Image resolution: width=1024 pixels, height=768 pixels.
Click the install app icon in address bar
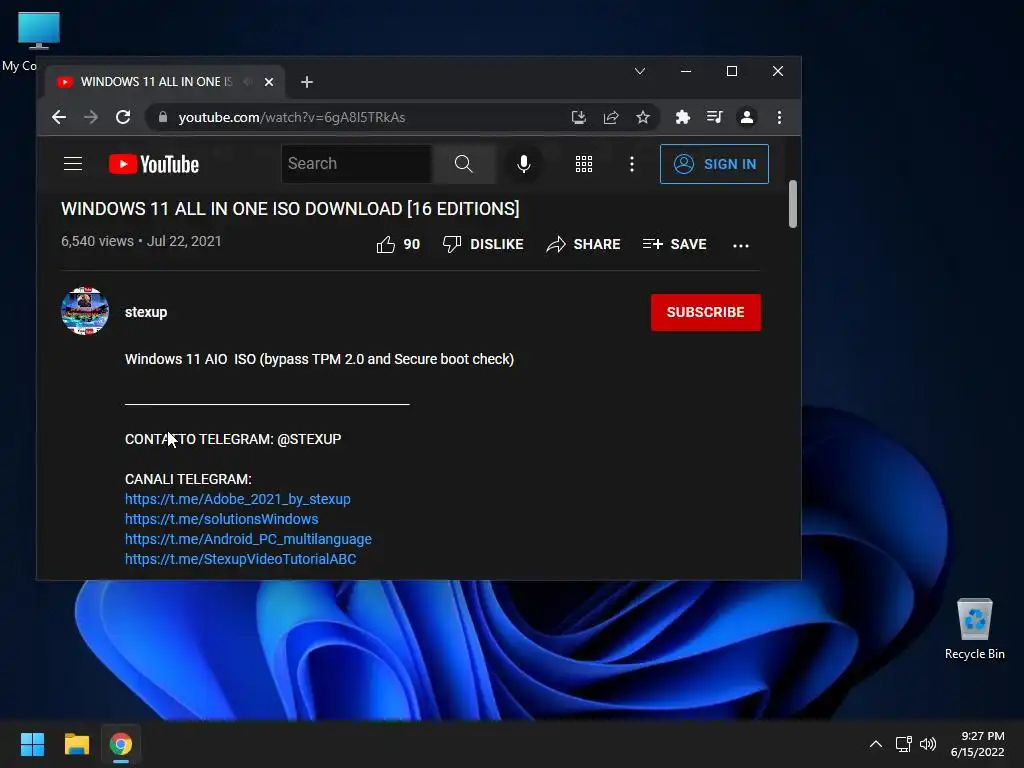click(579, 117)
